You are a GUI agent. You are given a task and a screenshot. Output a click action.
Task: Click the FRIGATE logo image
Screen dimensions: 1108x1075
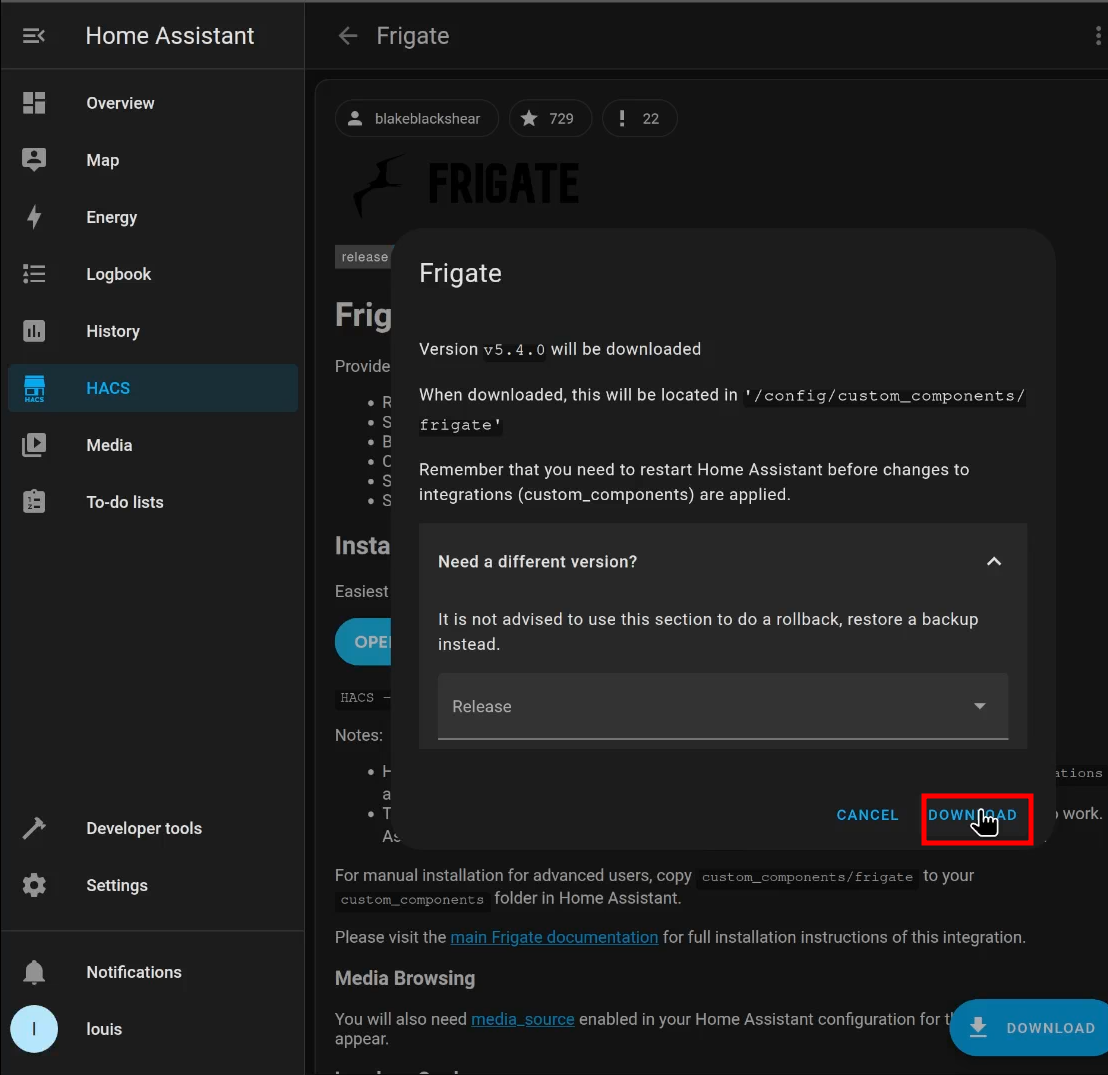point(467,184)
